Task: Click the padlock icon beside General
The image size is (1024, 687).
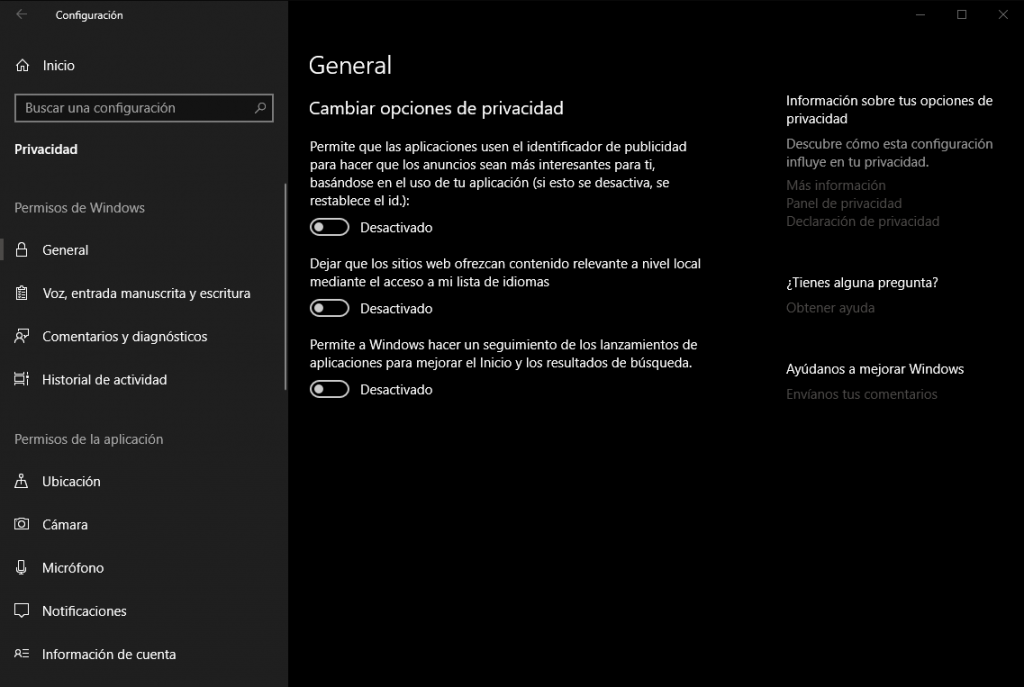Action: (x=22, y=249)
